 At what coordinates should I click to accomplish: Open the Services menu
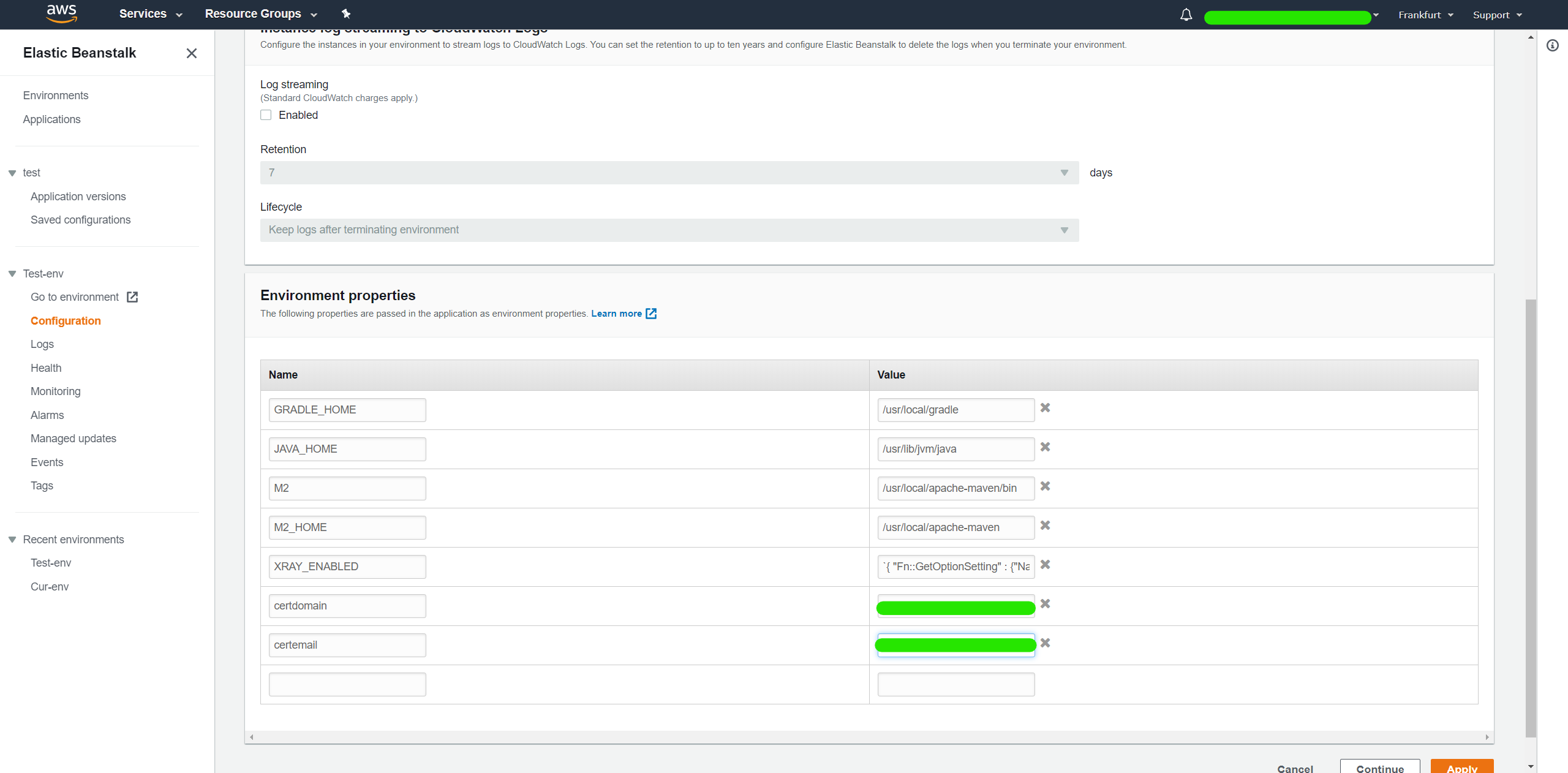[151, 14]
